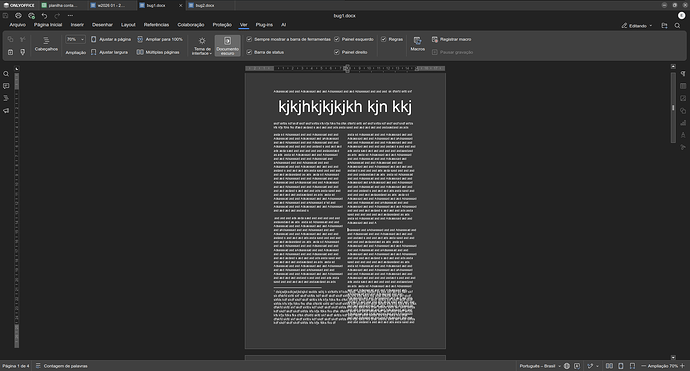This screenshot has width=690, height=371.
Task: Open the feedback icon in the left sidebar
Action: click(x=6, y=110)
